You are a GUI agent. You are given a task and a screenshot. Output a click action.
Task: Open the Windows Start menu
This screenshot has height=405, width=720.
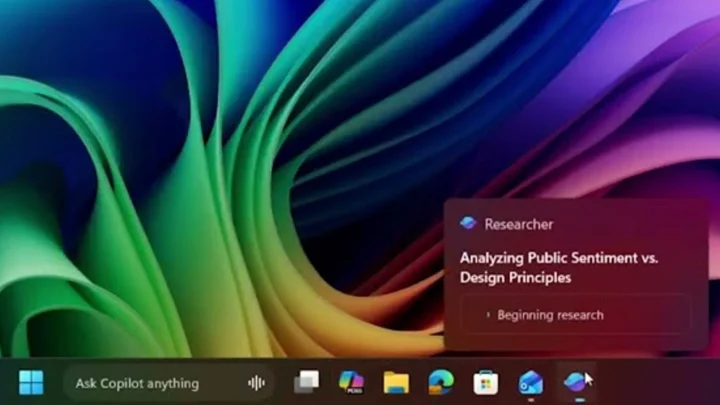point(31,382)
